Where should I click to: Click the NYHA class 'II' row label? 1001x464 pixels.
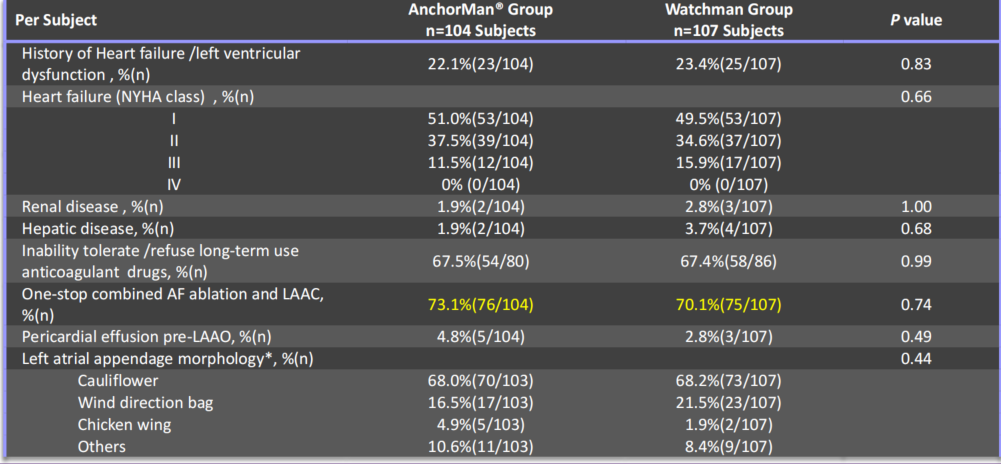click(x=174, y=140)
